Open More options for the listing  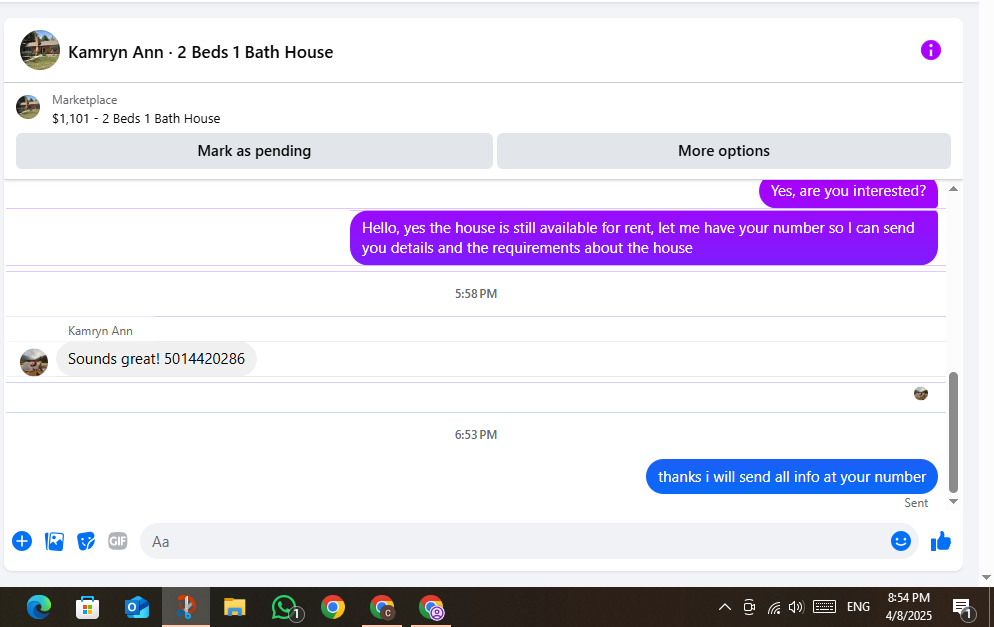723,151
